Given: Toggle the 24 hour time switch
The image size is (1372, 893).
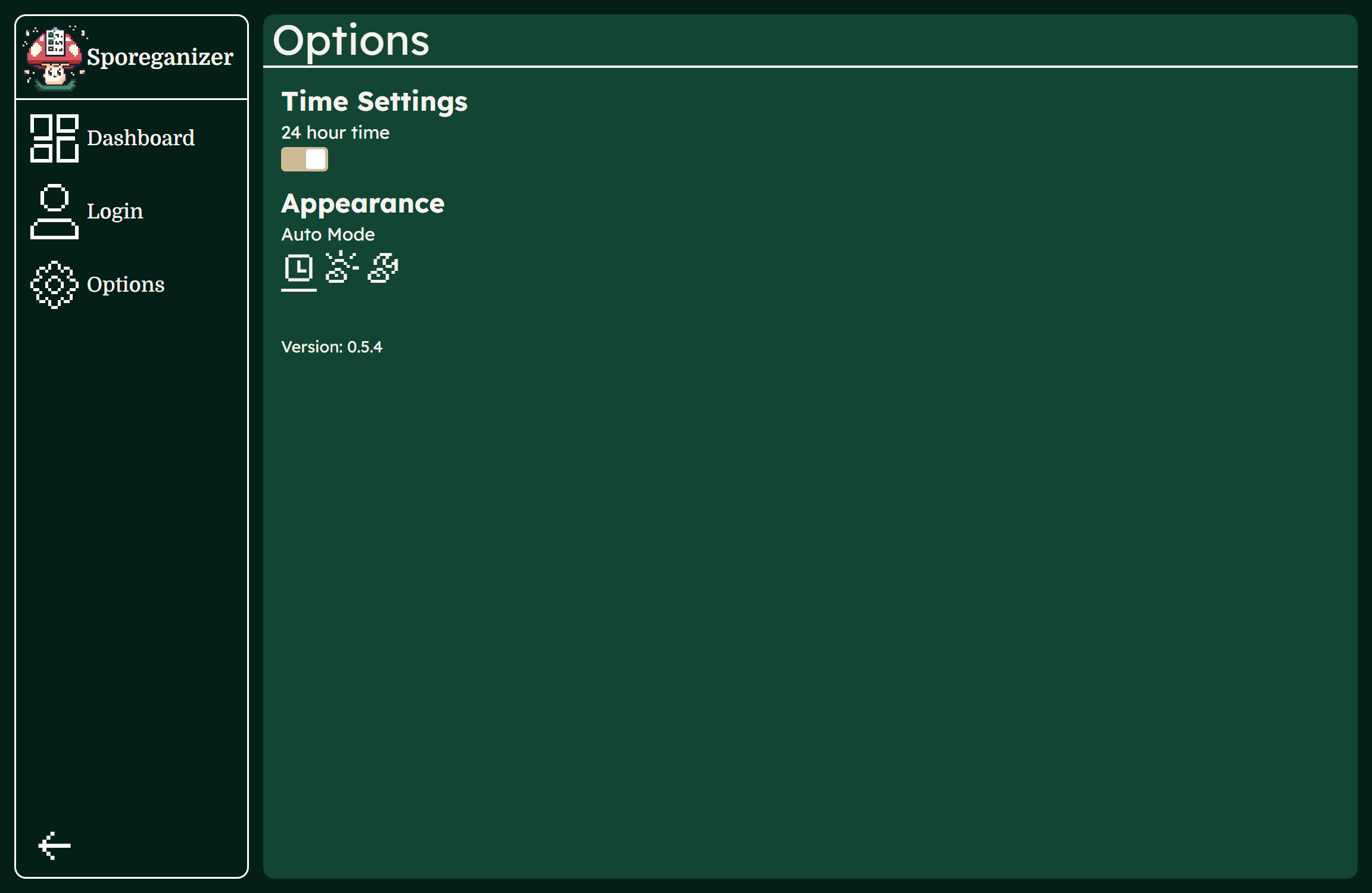Looking at the screenshot, I should (304, 160).
